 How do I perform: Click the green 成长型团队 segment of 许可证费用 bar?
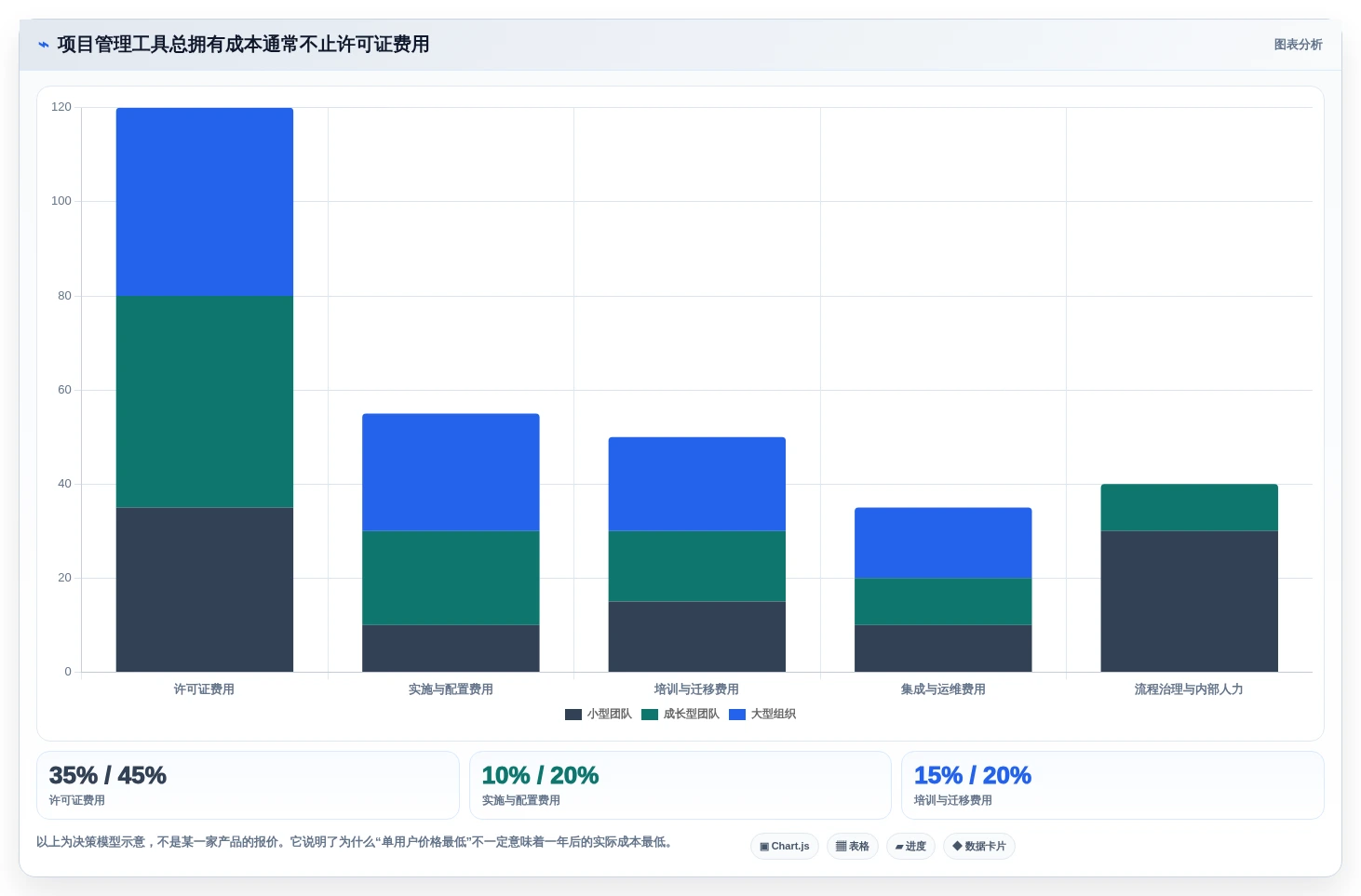click(205, 402)
